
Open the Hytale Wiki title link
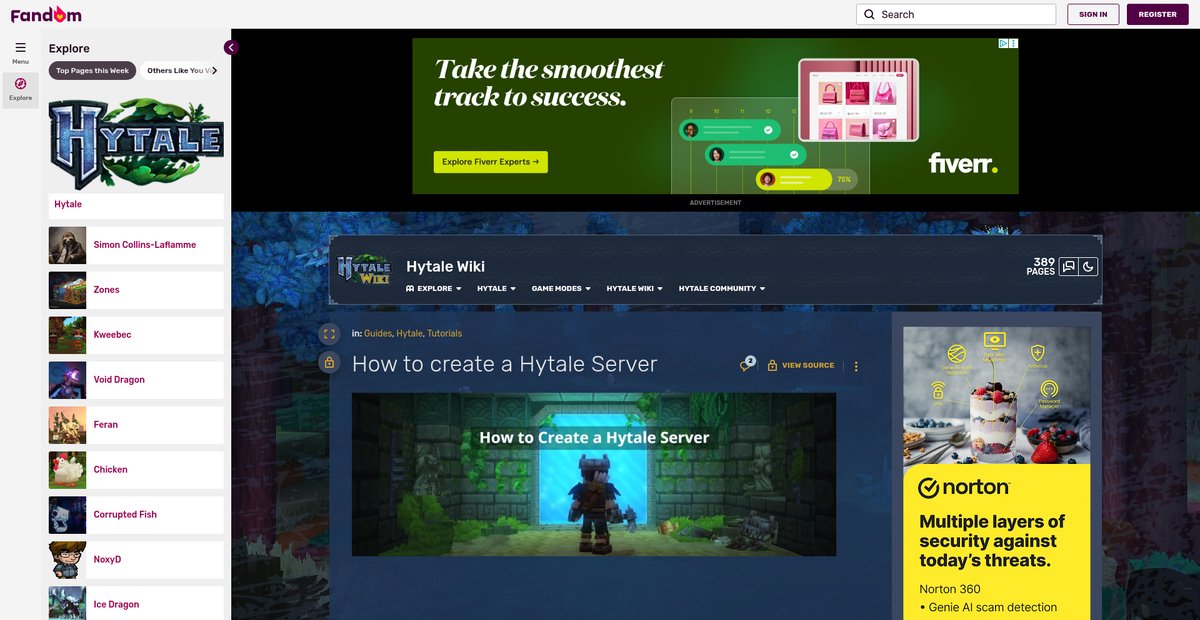point(445,266)
